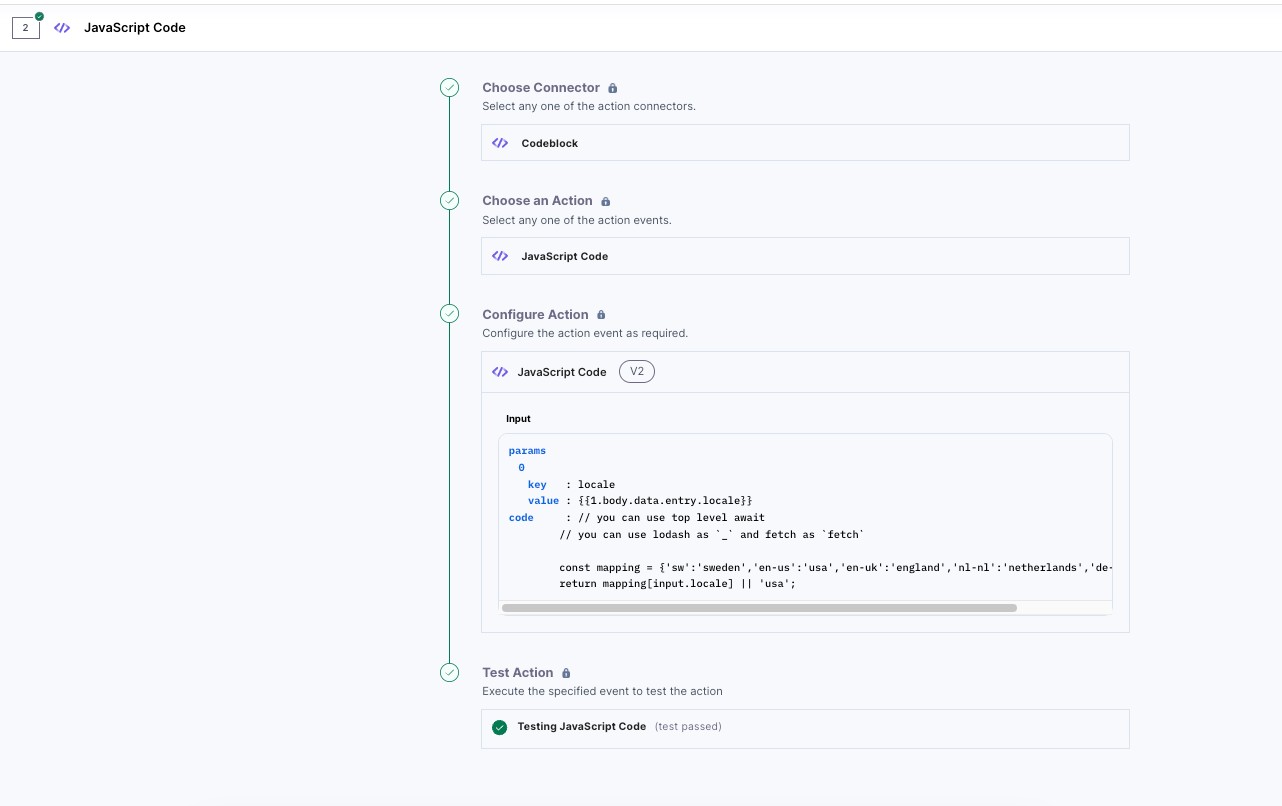Click the lock icon beside Configure Action

[x=601, y=315]
